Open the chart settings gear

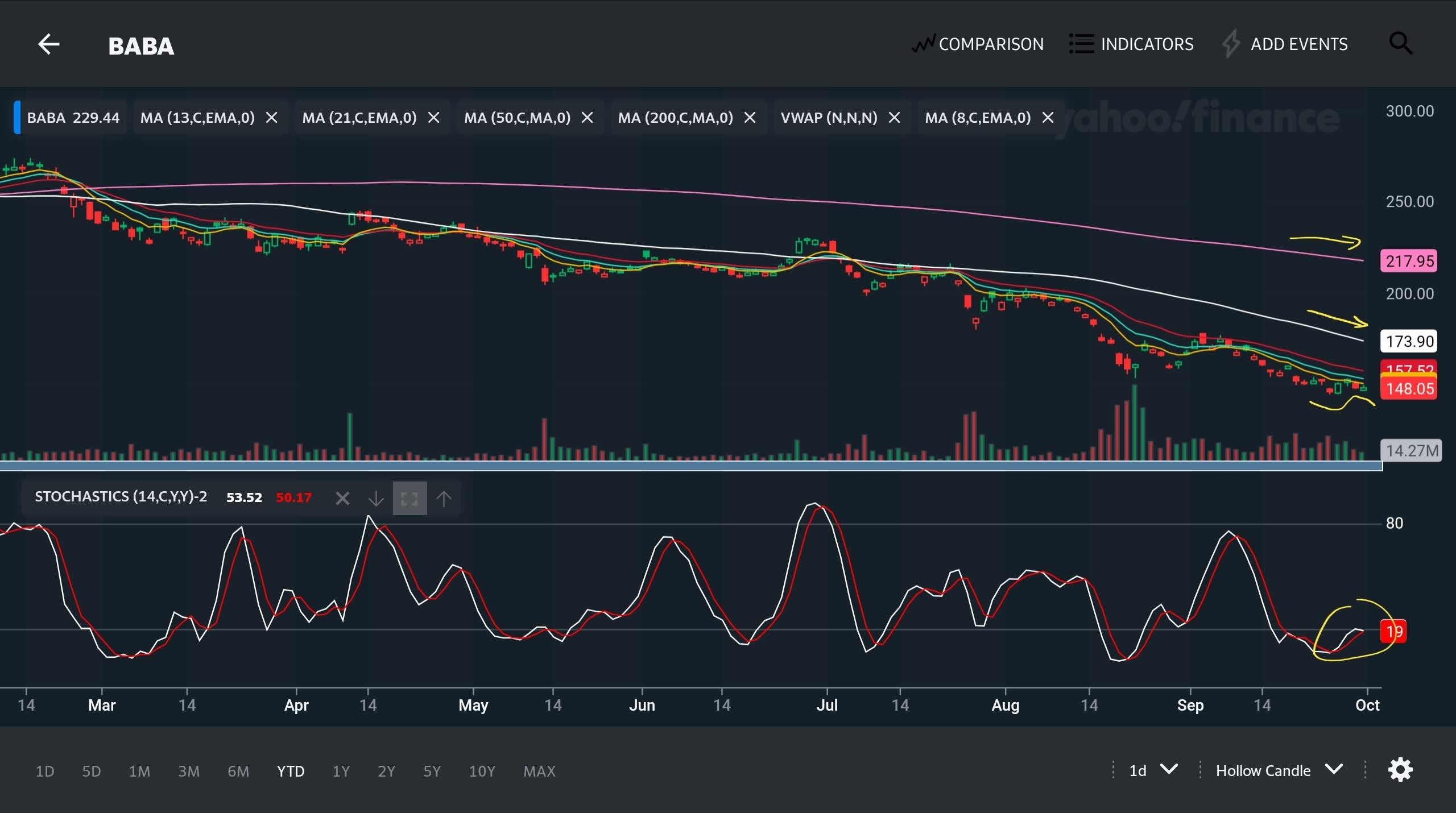1400,770
